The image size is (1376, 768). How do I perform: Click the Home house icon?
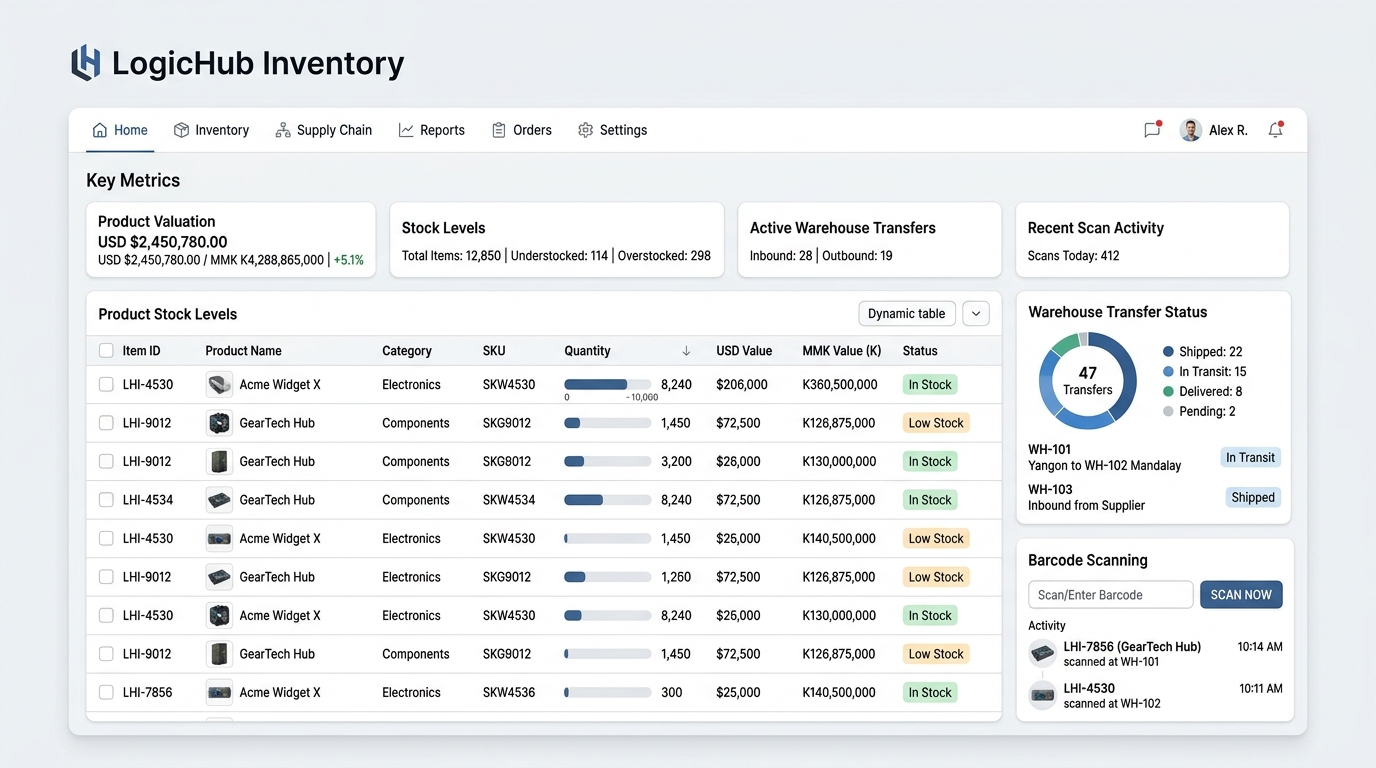point(100,130)
